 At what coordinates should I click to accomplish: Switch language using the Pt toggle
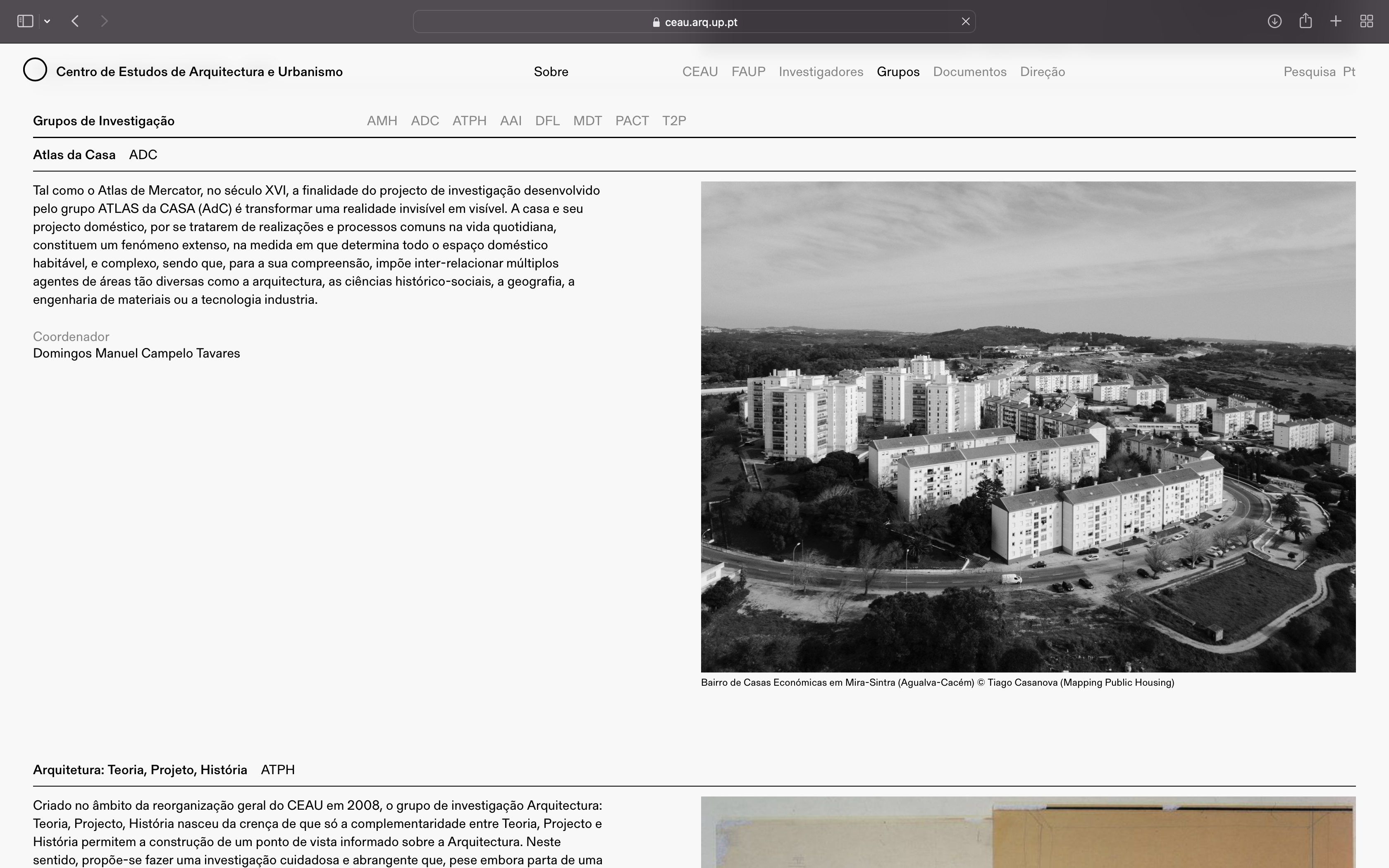1349,72
